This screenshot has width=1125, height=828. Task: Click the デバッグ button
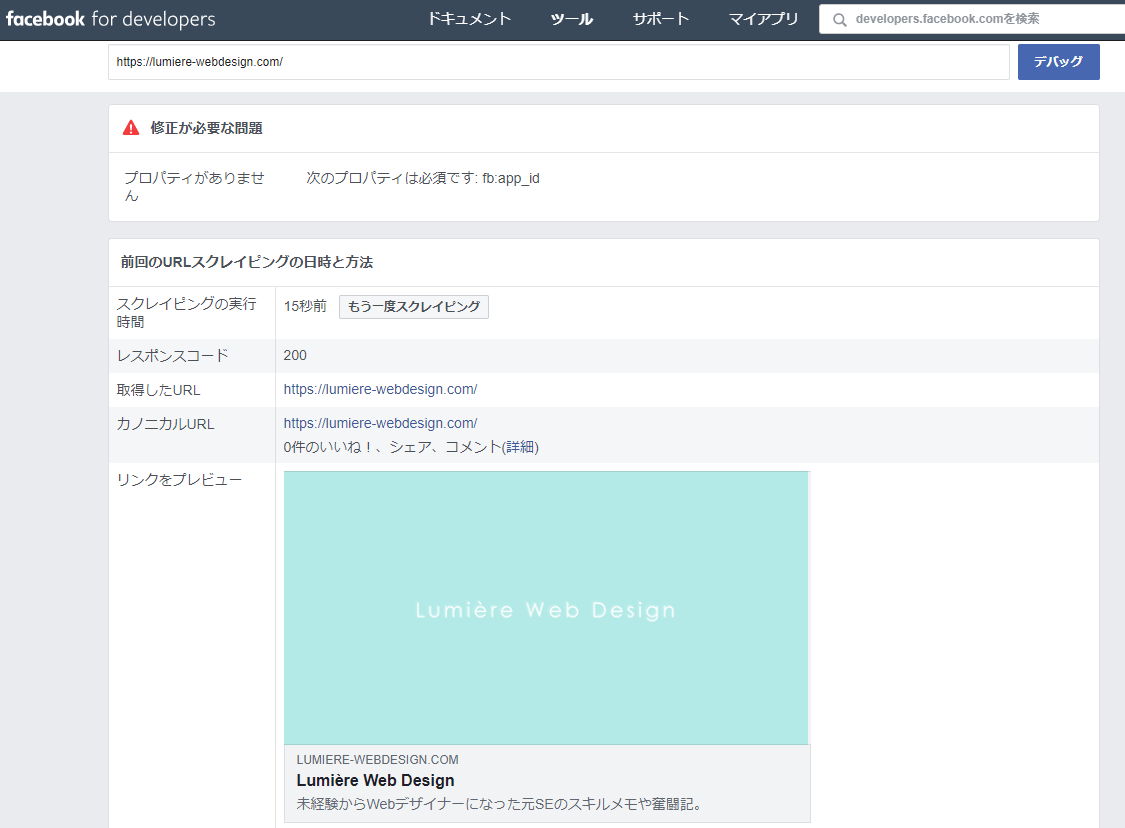click(1058, 62)
